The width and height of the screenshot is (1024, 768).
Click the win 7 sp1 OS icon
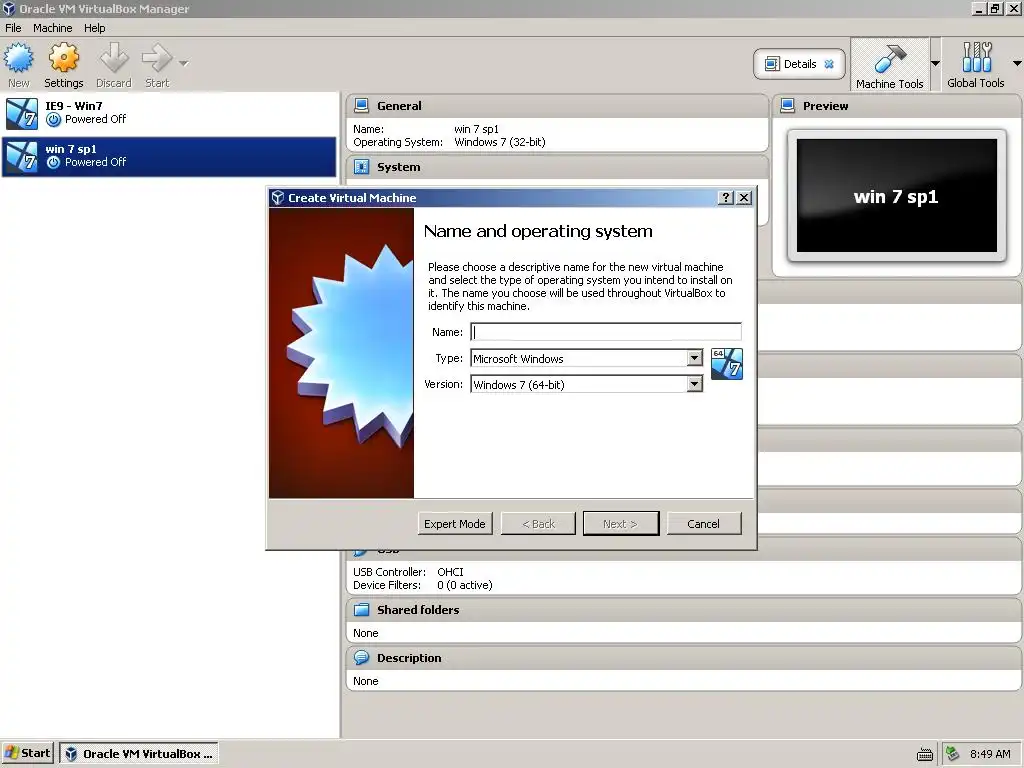pos(22,157)
